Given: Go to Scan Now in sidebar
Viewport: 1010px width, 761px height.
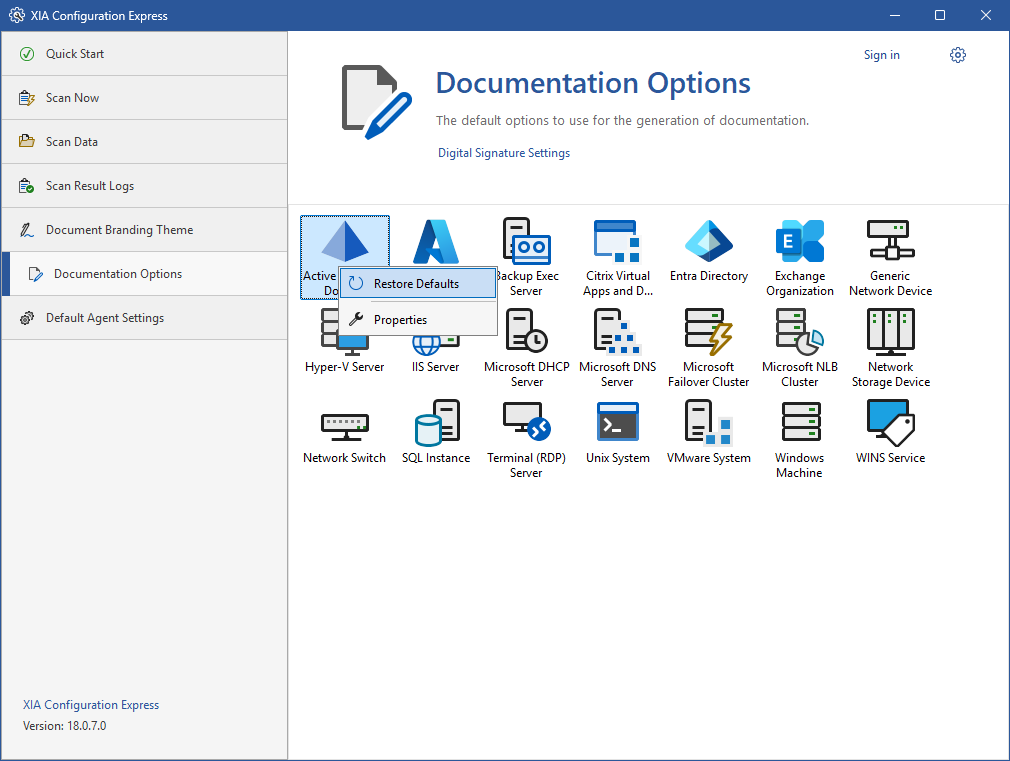Looking at the screenshot, I should [72, 98].
